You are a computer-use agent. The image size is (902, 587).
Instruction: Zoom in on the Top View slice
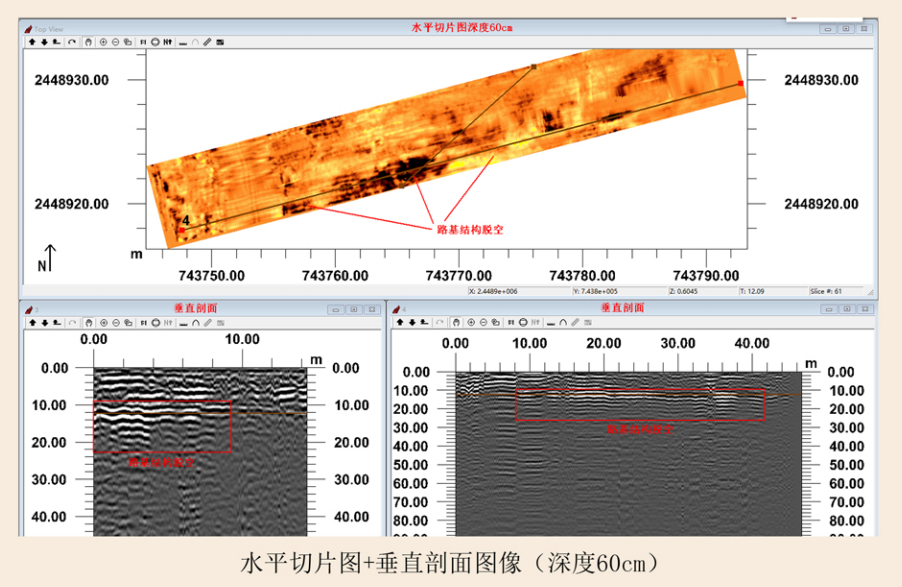[104, 42]
